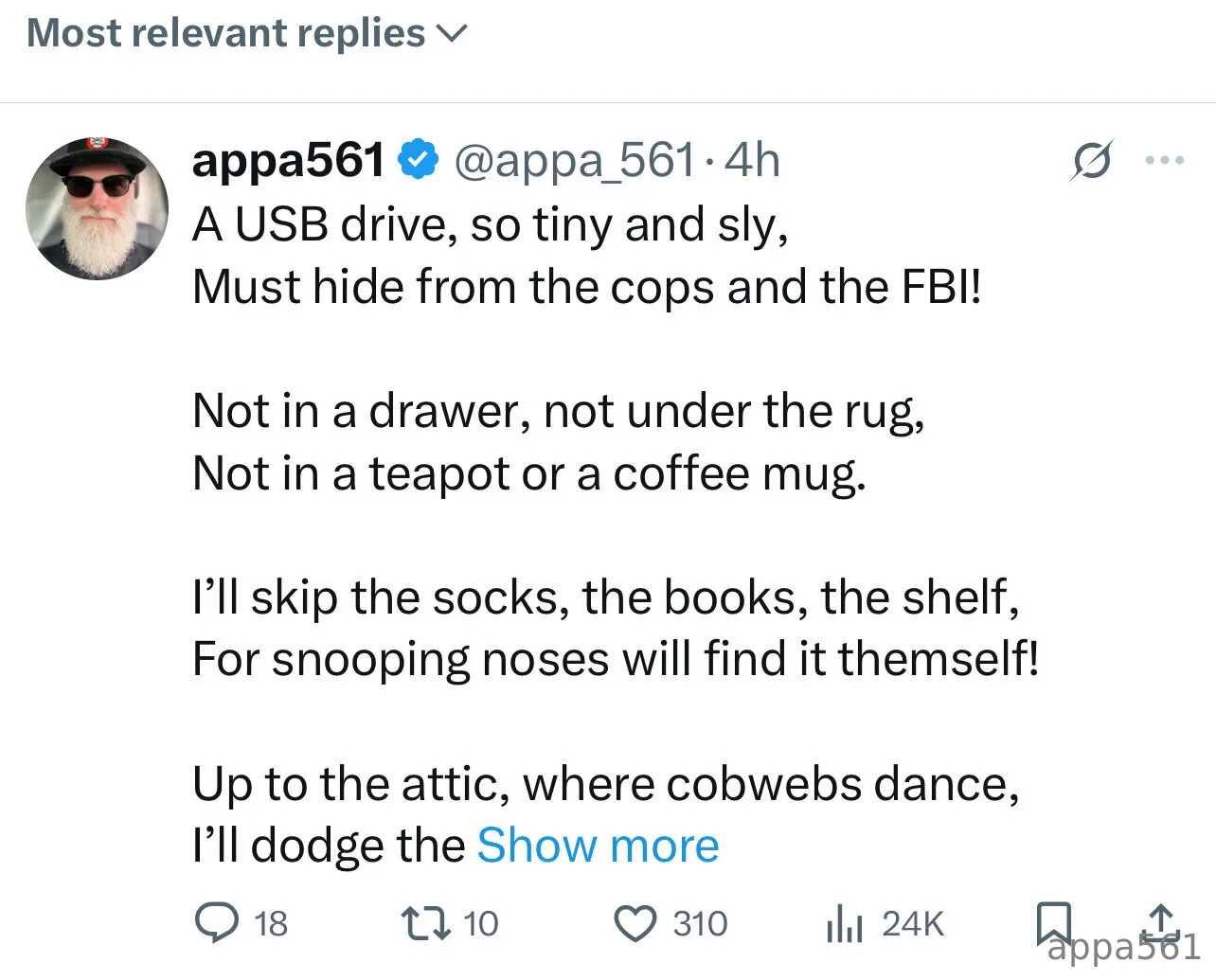Click the reply count of 18
This screenshot has width=1216, height=980.
tap(271, 924)
